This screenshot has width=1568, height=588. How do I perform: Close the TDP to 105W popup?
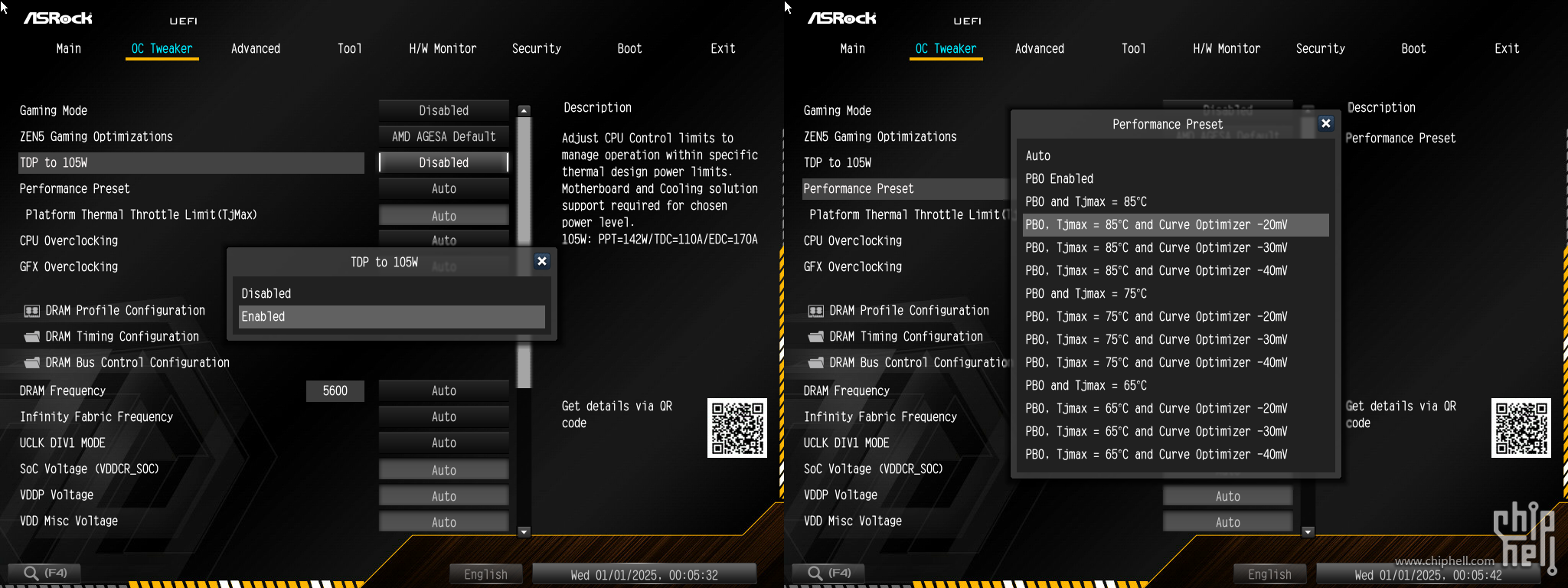(x=542, y=261)
